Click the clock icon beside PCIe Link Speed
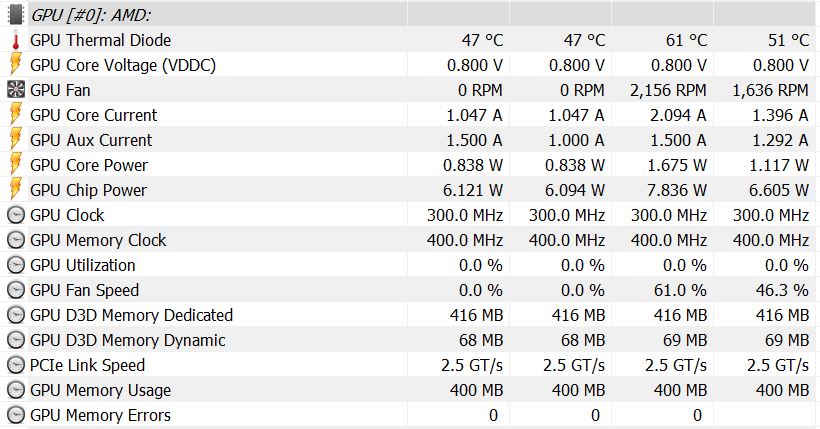The image size is (820, 429). coord(16,365)
